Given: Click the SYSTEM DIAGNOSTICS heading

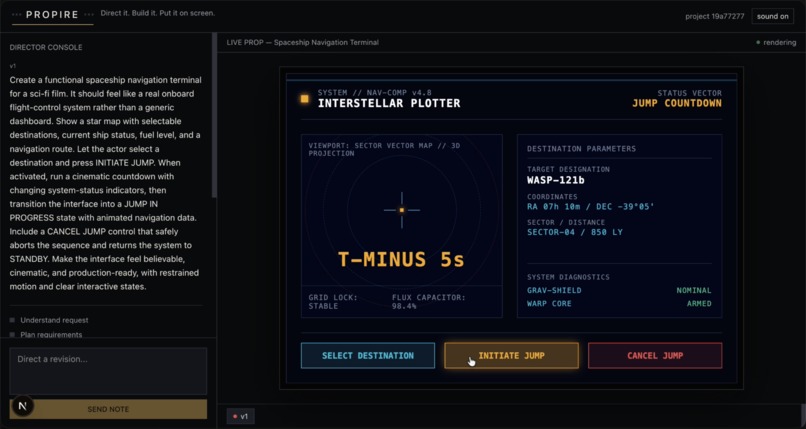Looking at the screenshot, I should [568, 277].
